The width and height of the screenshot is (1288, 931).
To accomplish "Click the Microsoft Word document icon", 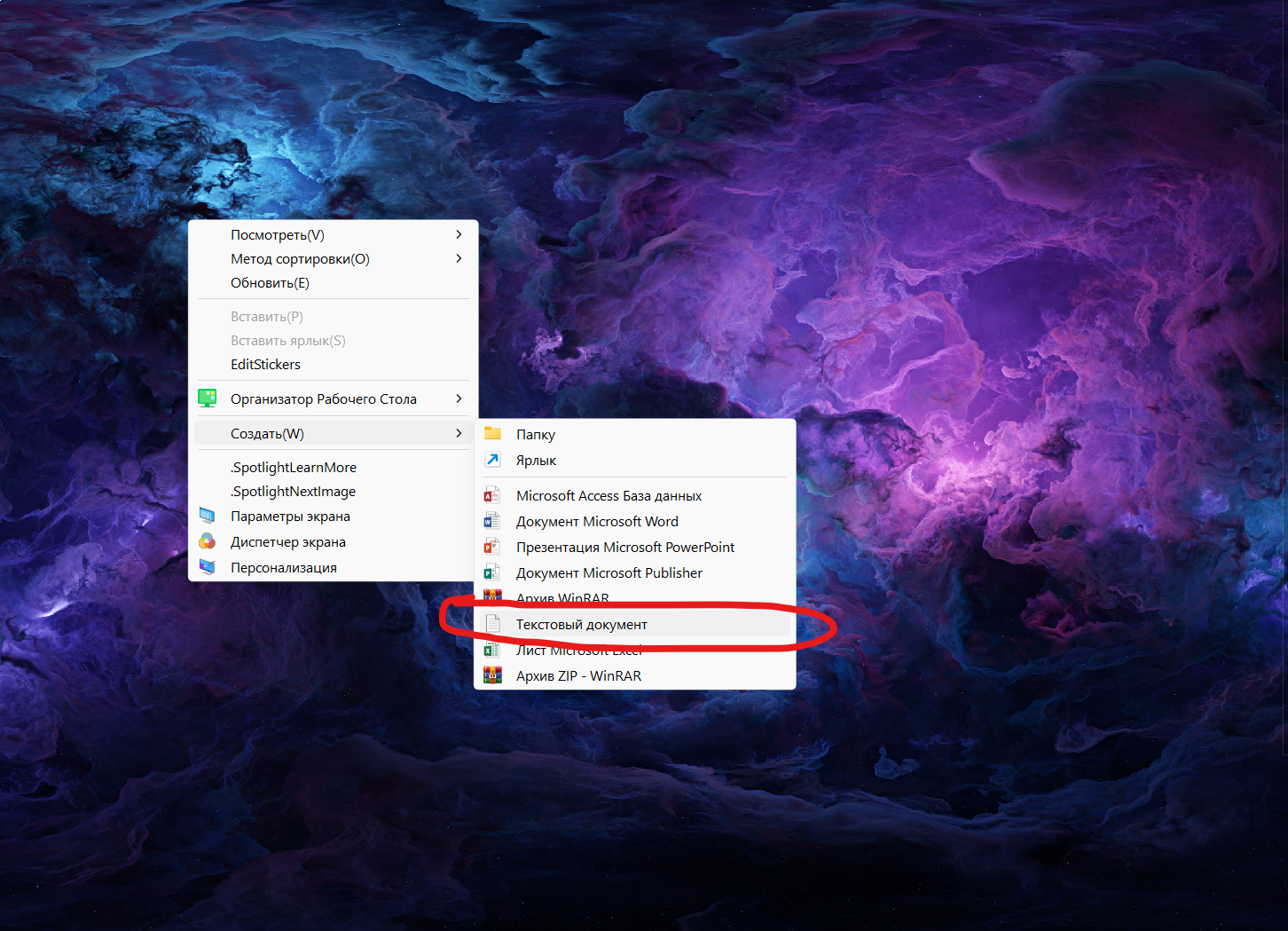I will (492, 520).
